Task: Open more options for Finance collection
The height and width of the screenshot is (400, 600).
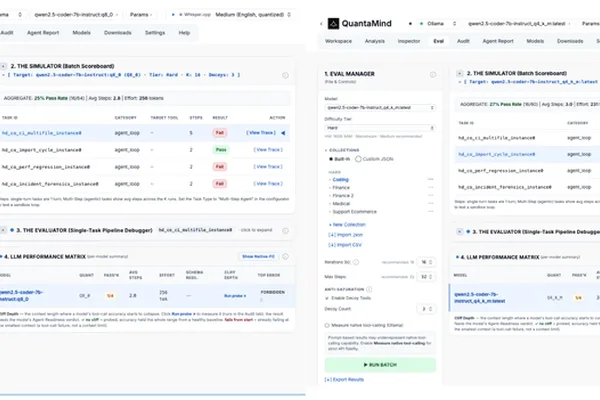Action: point(430,188)
